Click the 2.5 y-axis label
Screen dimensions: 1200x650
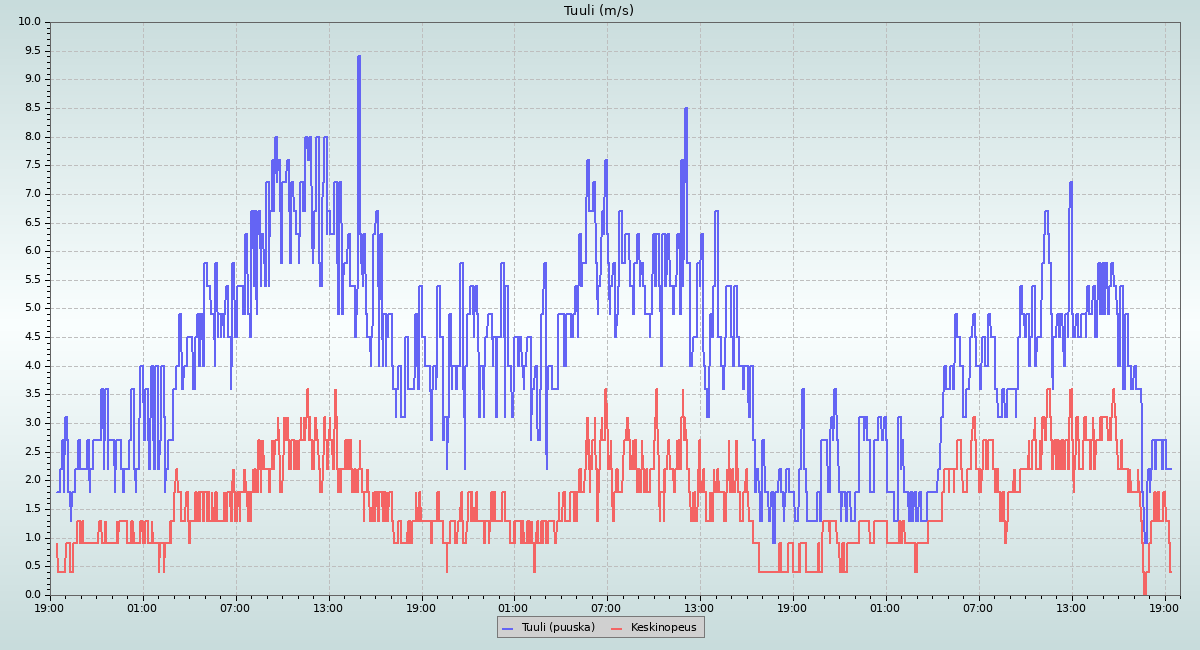coord(33,451)
